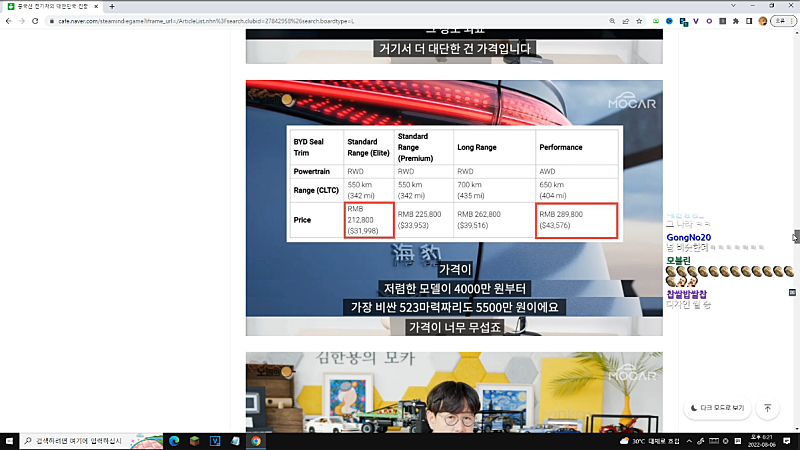The height and width of the screenshot is (450, 800).
Task: Jump to top of page arrow button
Action: point(767,408)
